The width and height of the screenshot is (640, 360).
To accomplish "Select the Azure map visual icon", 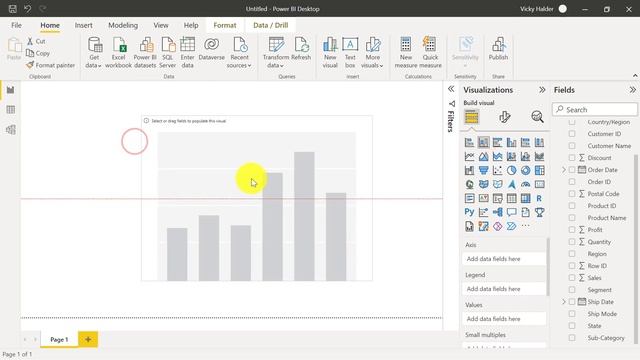I will pyautogui.click(x=511, y=184).
